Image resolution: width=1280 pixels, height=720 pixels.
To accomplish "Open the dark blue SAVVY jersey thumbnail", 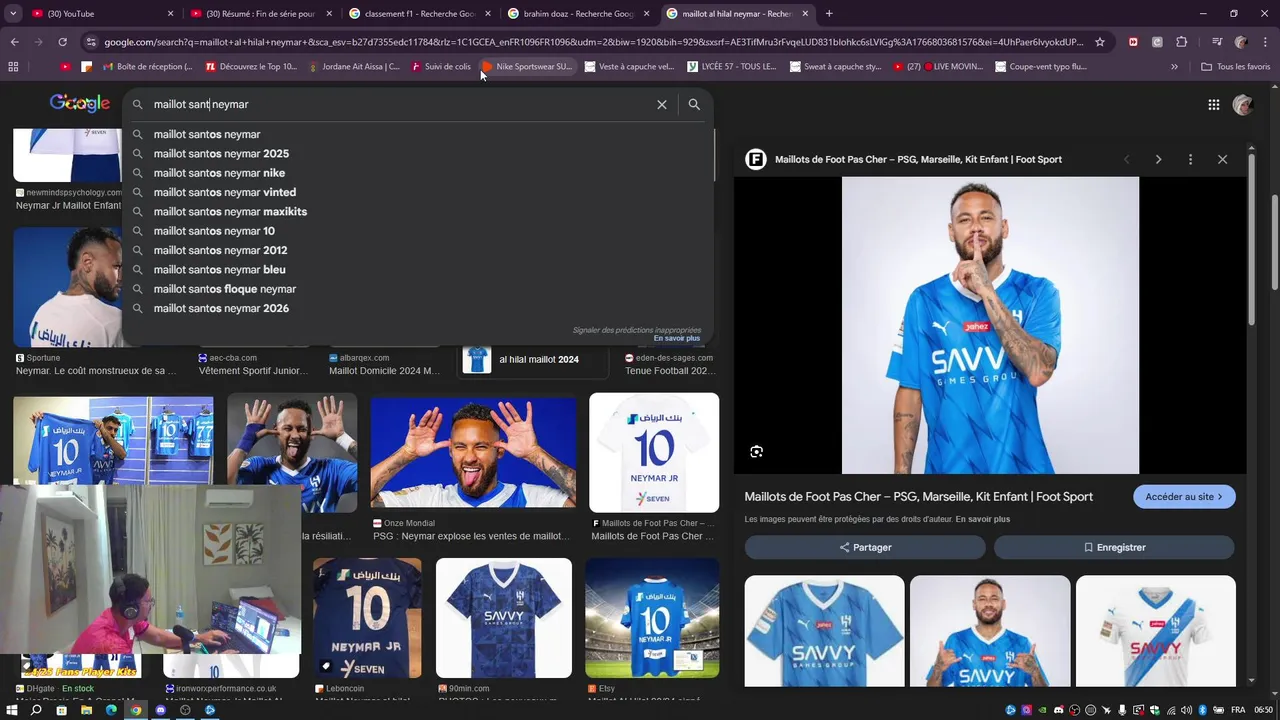I will coord(504,618).
